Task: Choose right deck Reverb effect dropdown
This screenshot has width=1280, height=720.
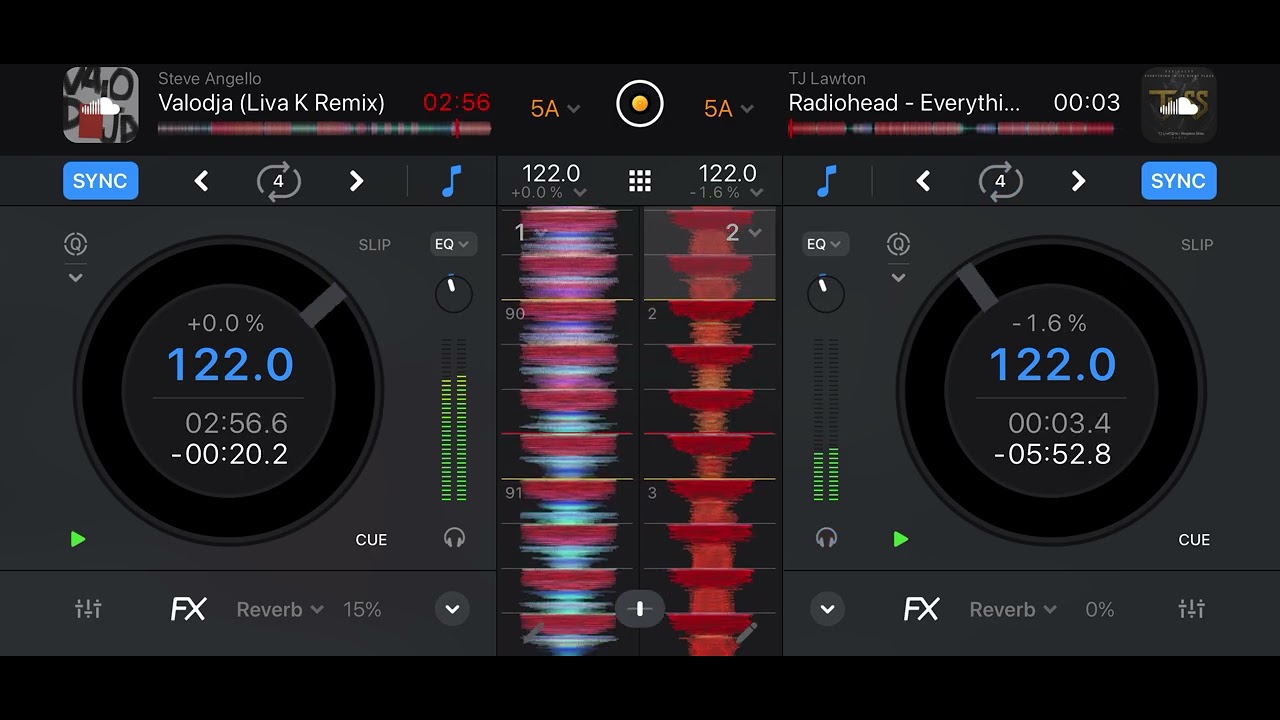Action: point(1013,609)
